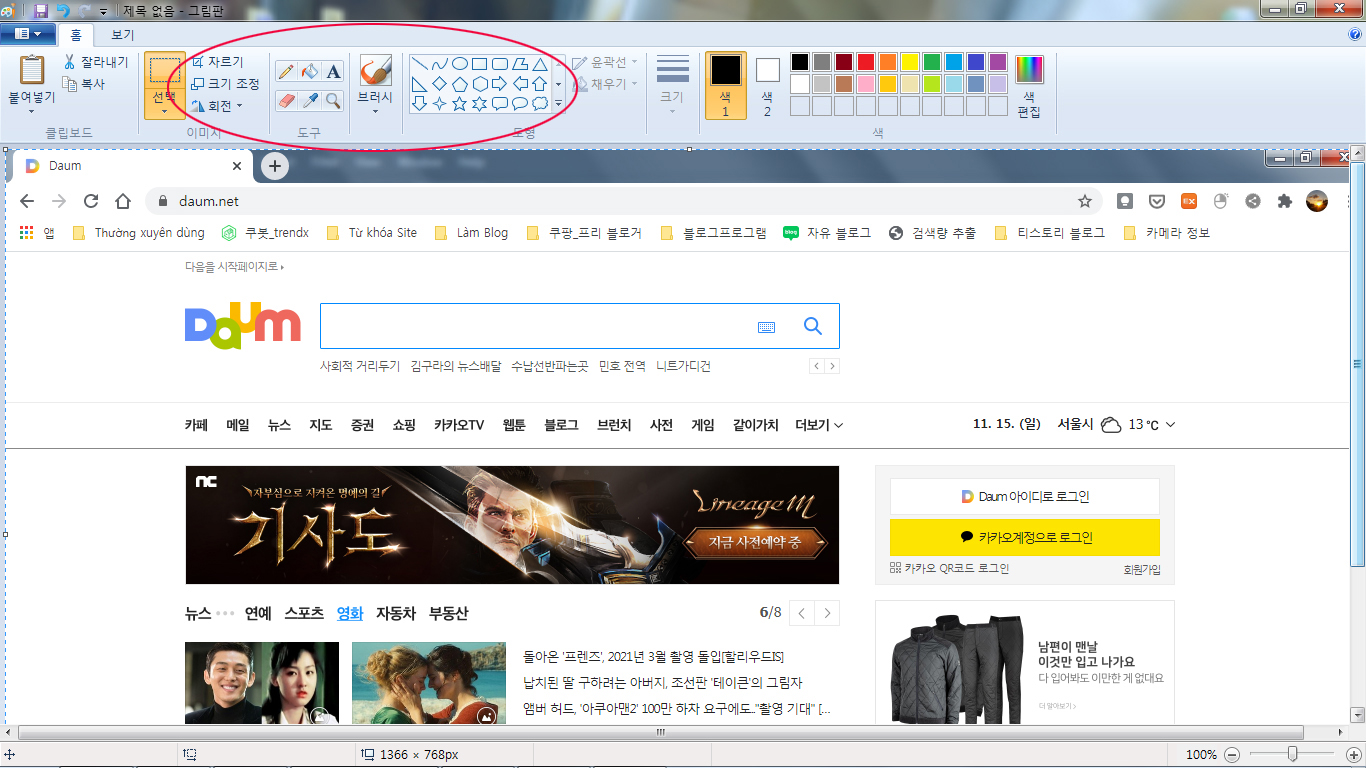Choose the Cloud callout shape
The width and height of the screenshot is (1366, 768).
[x=539, y=103]
